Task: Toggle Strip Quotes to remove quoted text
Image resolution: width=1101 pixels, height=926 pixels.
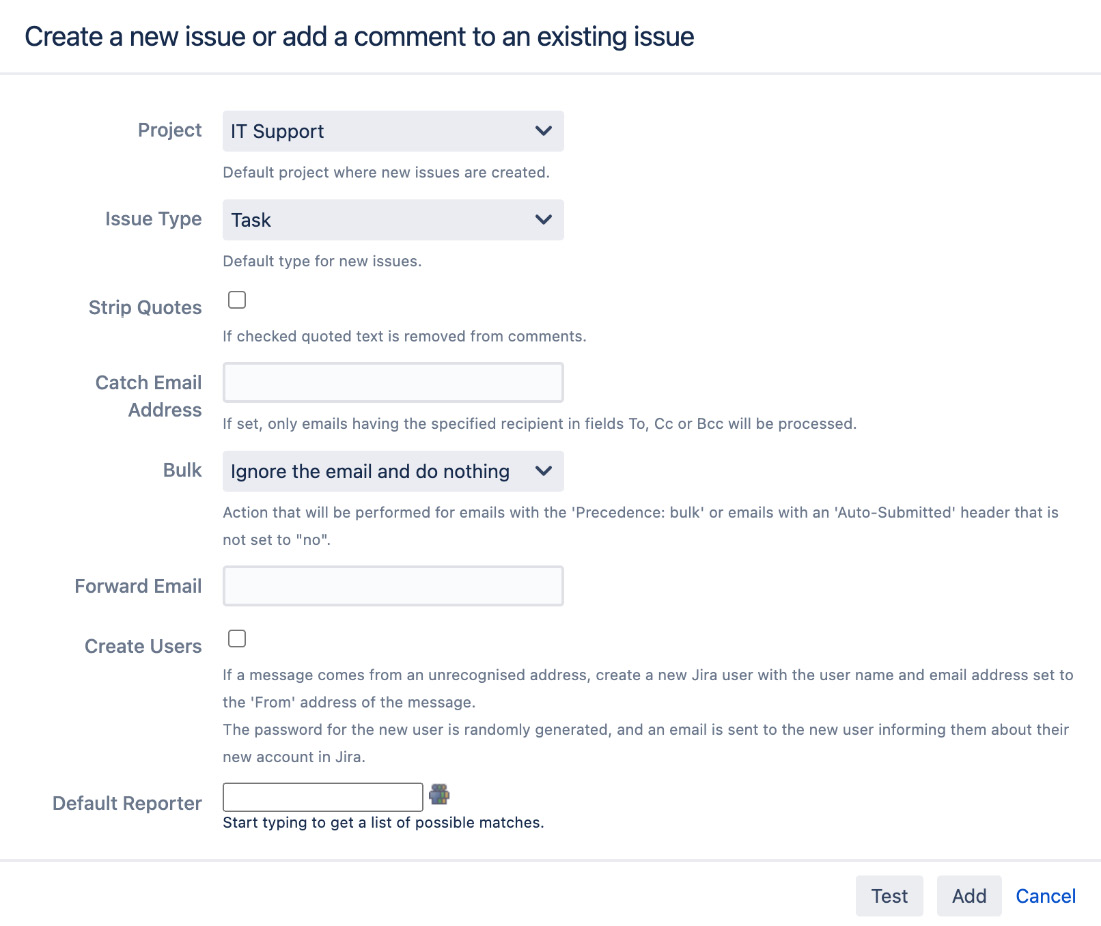Action: [x=236, y=299]
